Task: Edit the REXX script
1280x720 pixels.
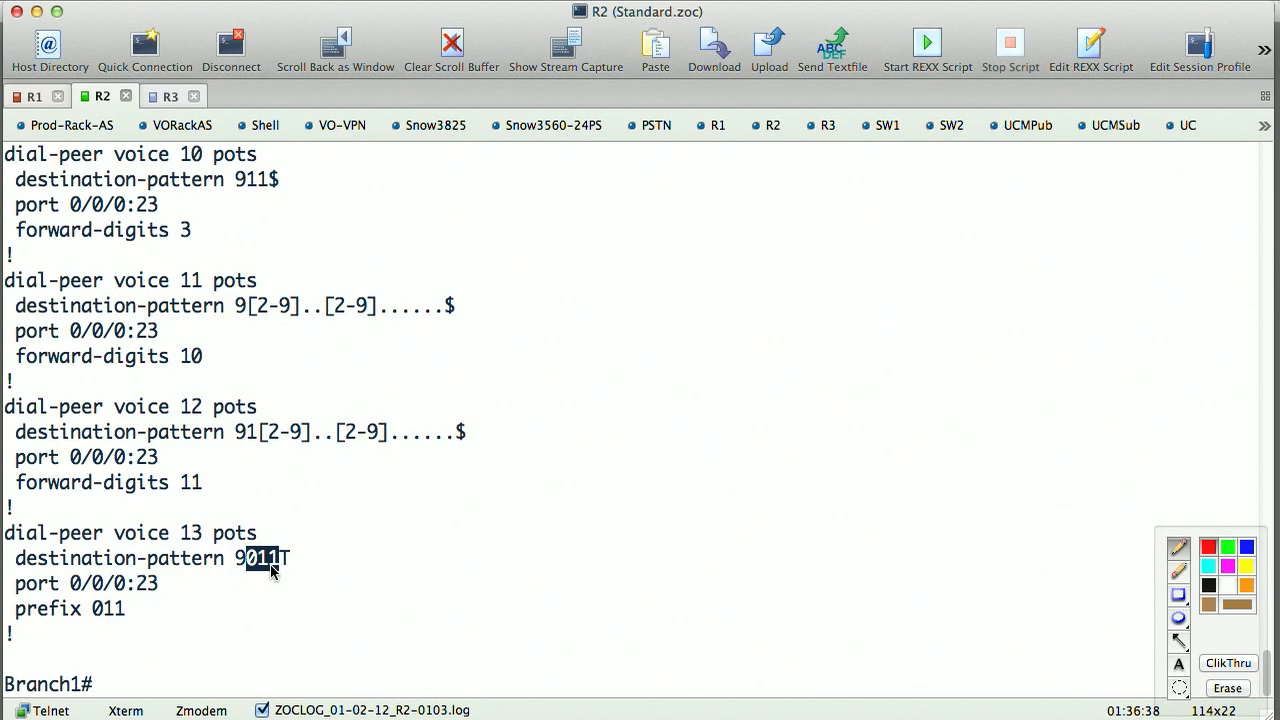Action: click(x=1091, y=51)
